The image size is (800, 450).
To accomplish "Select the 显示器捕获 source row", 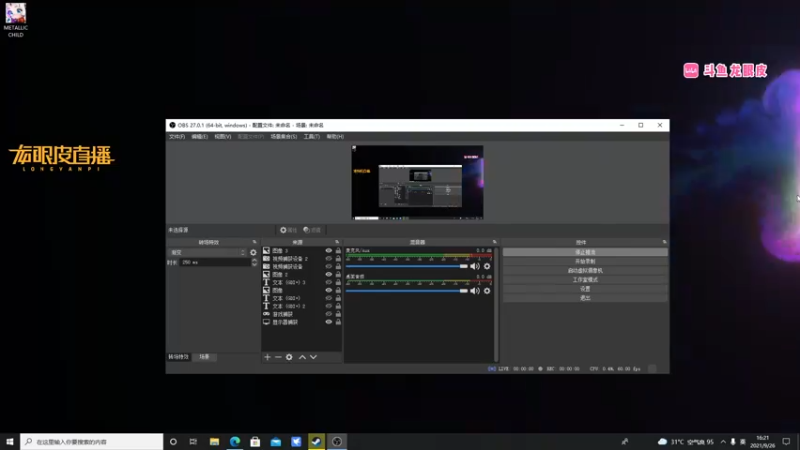I will tap(301, 322).
